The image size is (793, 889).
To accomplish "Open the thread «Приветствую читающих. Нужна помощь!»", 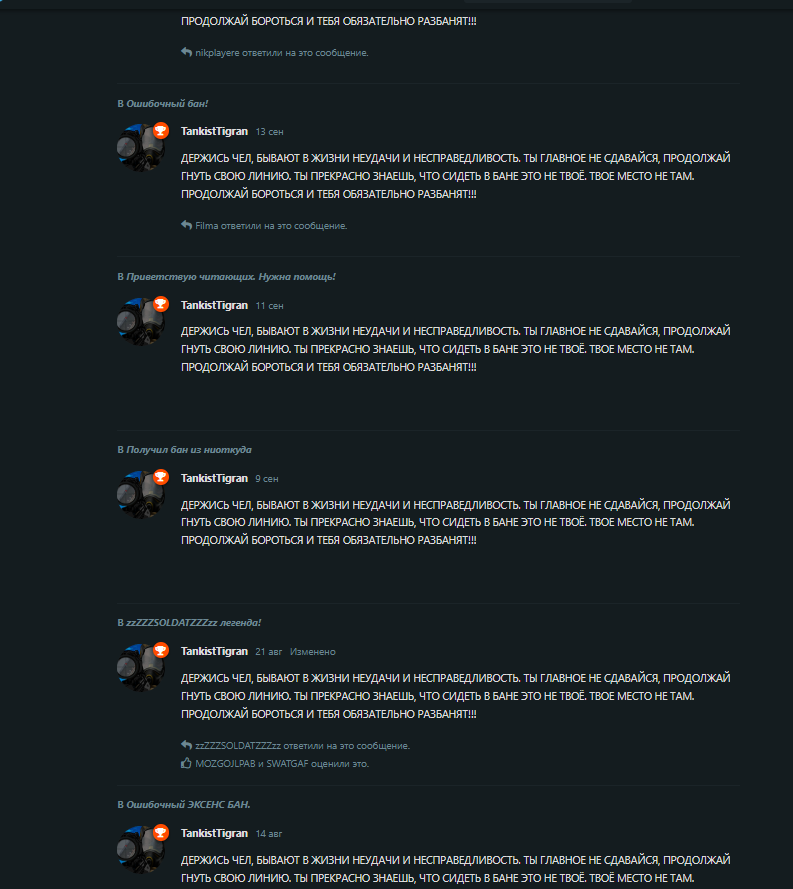I will click(231, 277).
